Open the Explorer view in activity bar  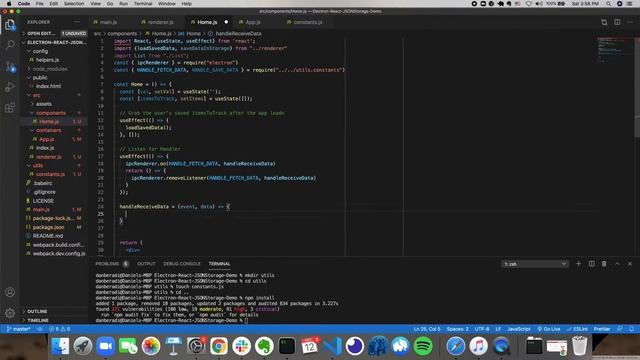point(10,25)
